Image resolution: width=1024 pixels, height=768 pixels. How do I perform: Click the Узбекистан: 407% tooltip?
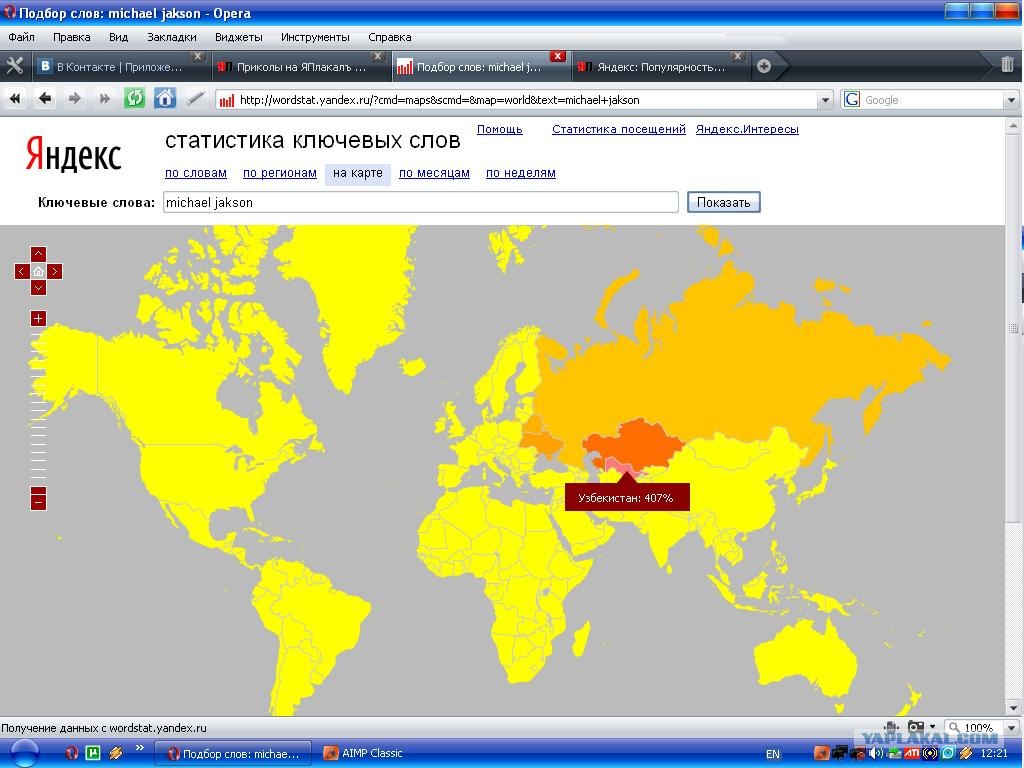tap(627, 498)
